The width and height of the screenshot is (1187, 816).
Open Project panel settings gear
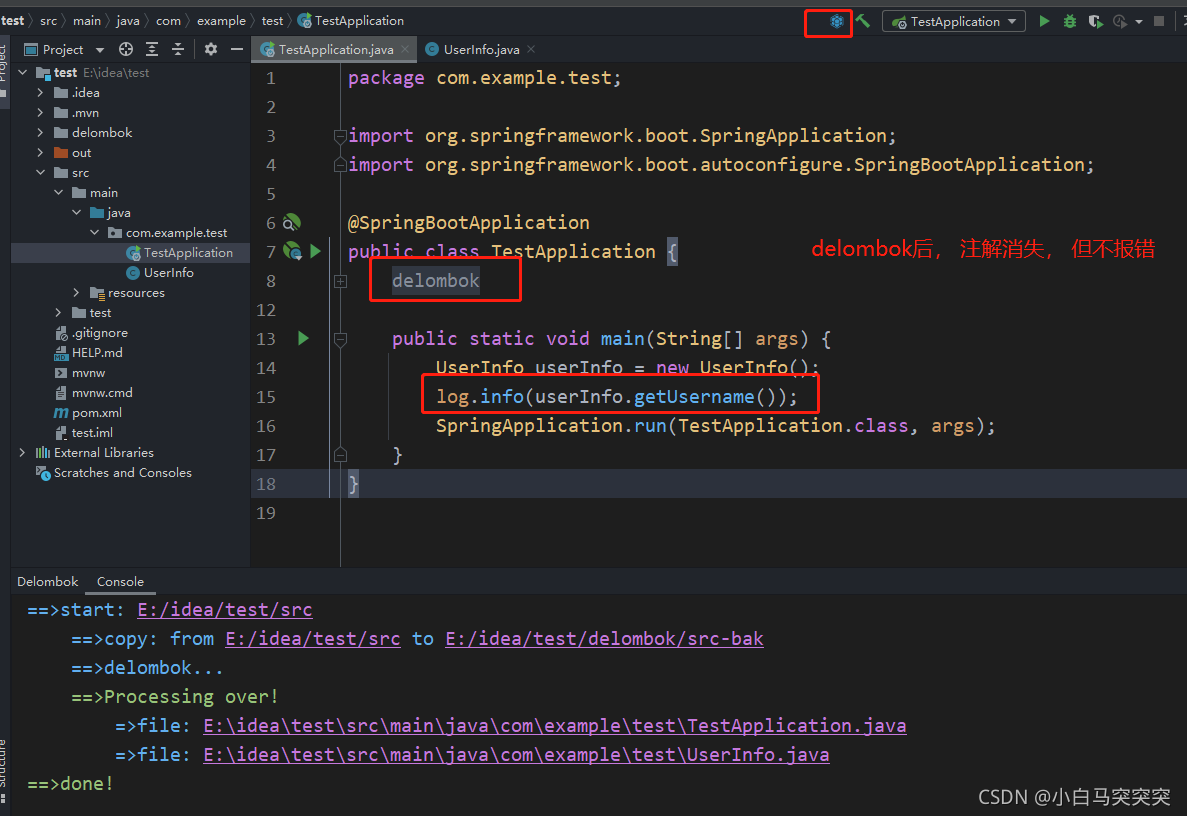coord(211,49)
